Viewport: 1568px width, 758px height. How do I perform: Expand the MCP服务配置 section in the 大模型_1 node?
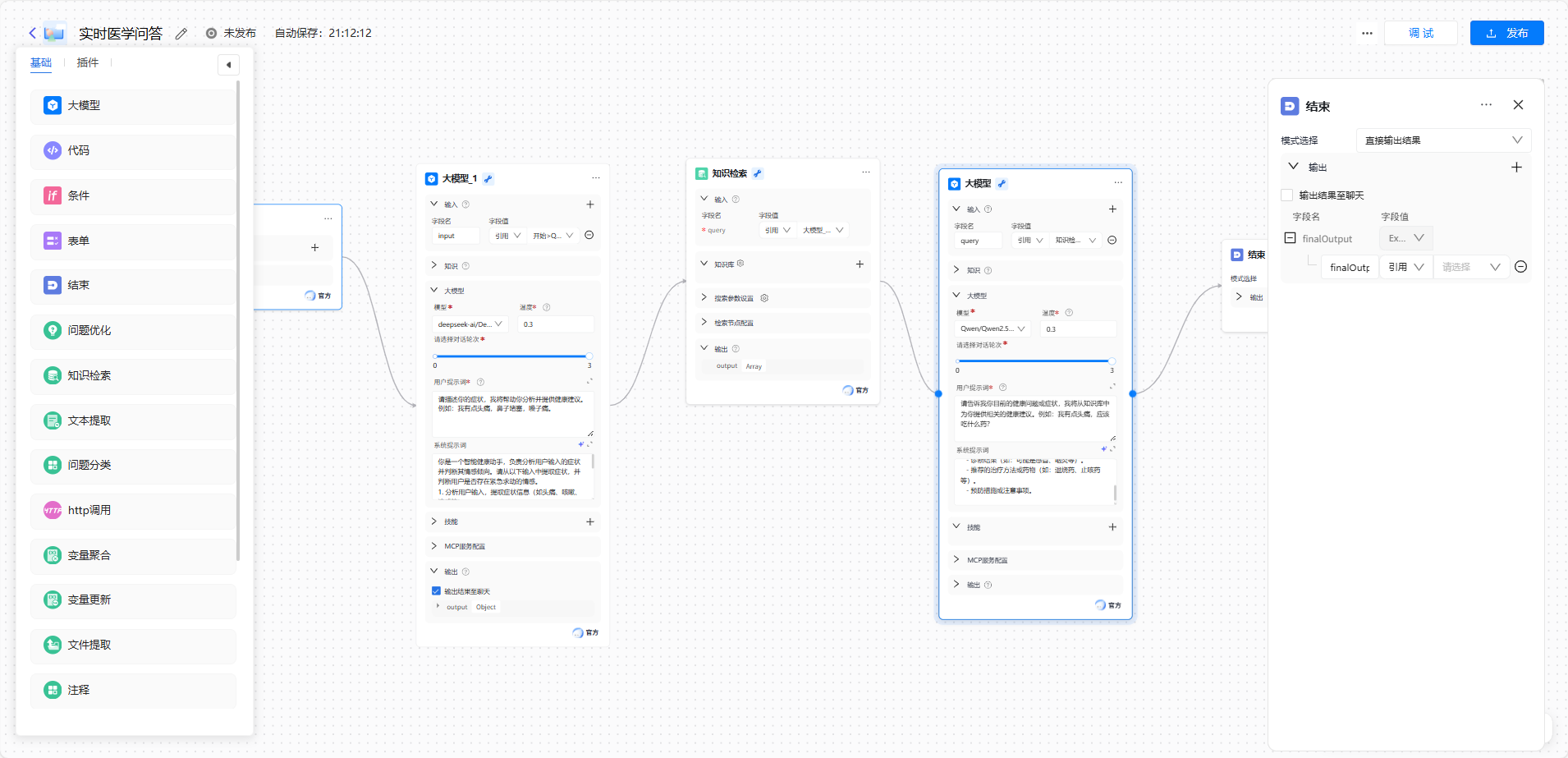[433, 545]
